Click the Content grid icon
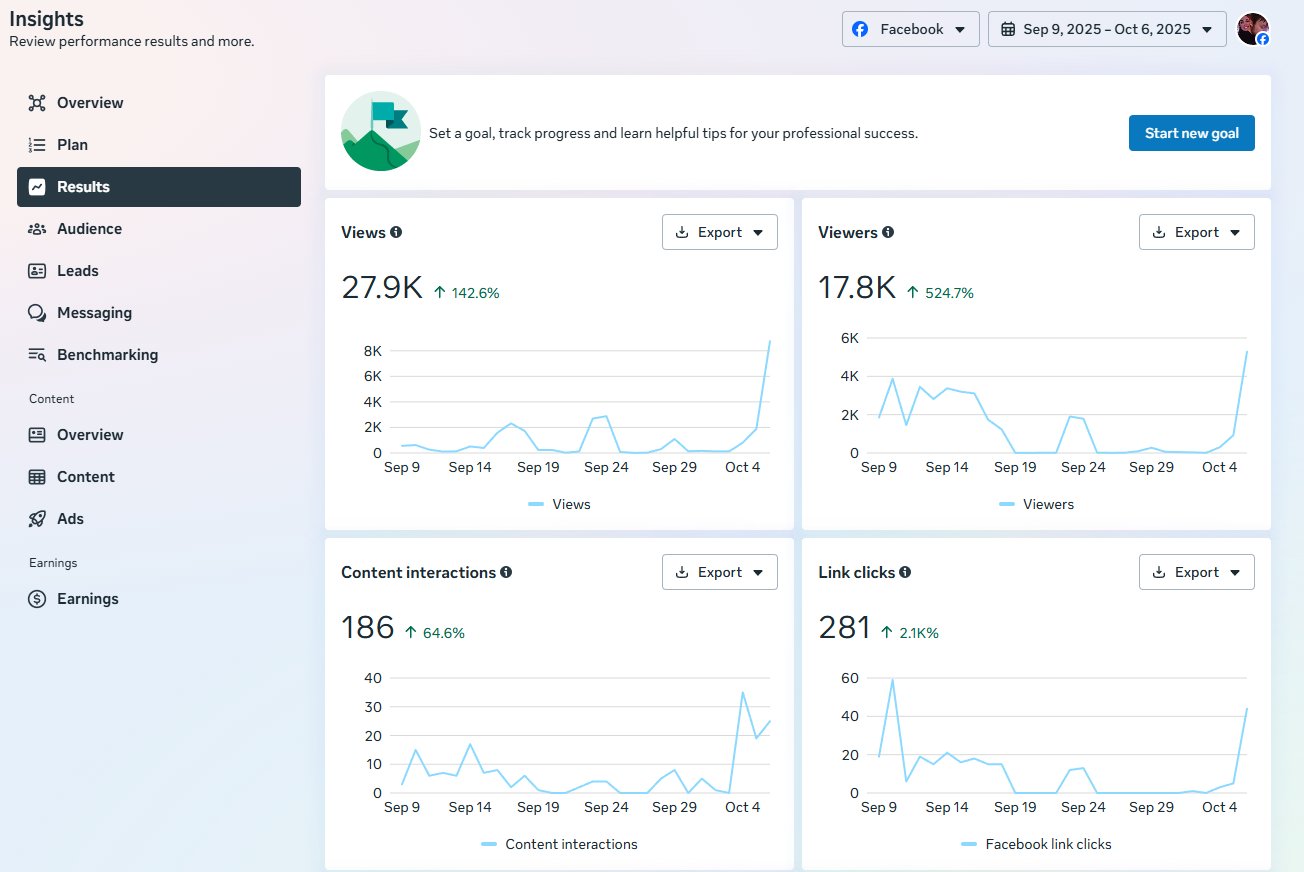 coord(37,476)
